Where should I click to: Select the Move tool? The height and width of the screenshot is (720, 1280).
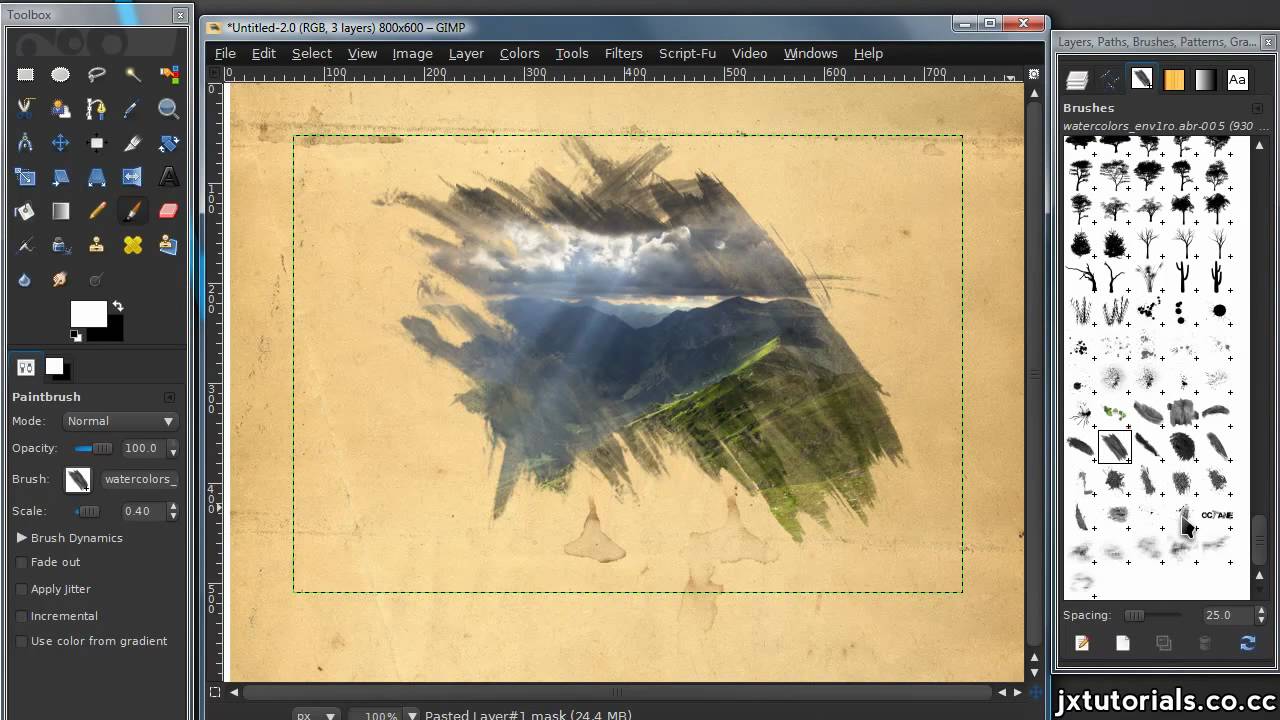pyautogui.click(x=60, y=142)
